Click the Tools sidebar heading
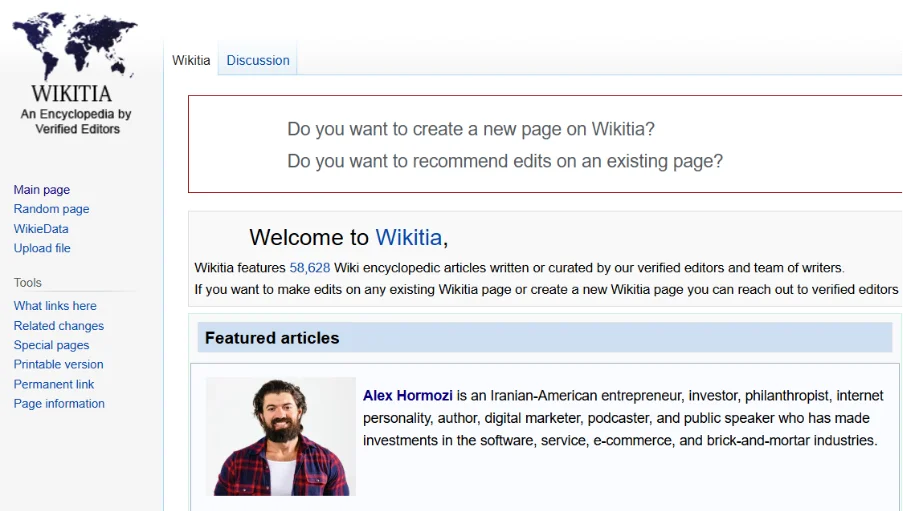This screenshot has height=511, width=903. [x=28, y=283]
